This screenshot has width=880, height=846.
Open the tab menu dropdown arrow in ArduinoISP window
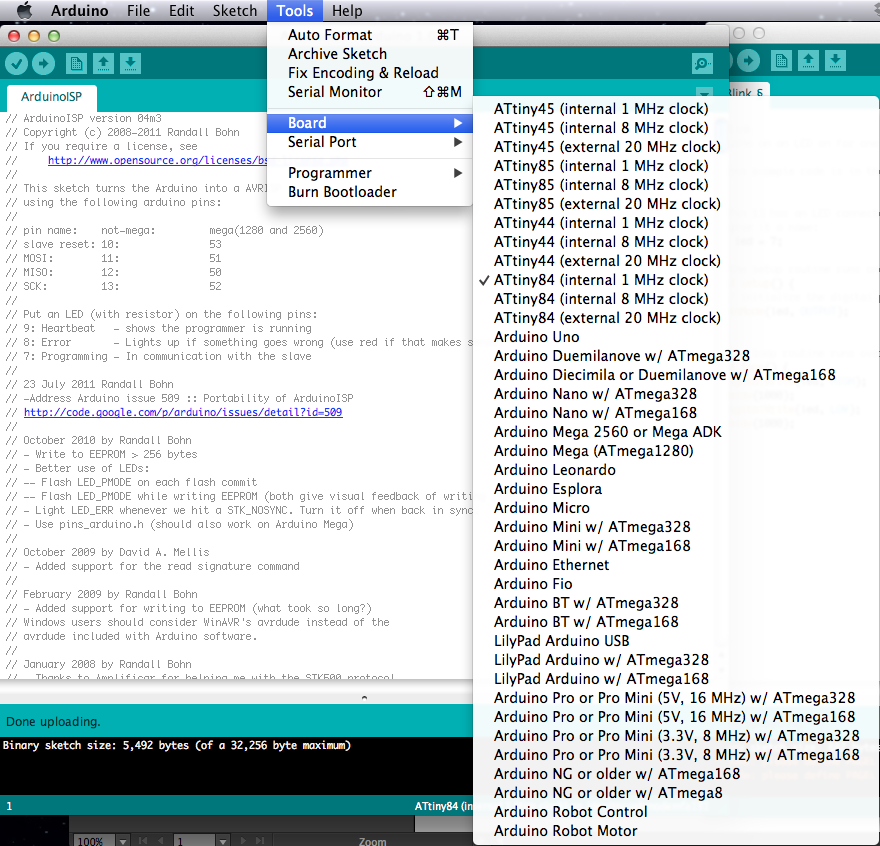(704, 92)
